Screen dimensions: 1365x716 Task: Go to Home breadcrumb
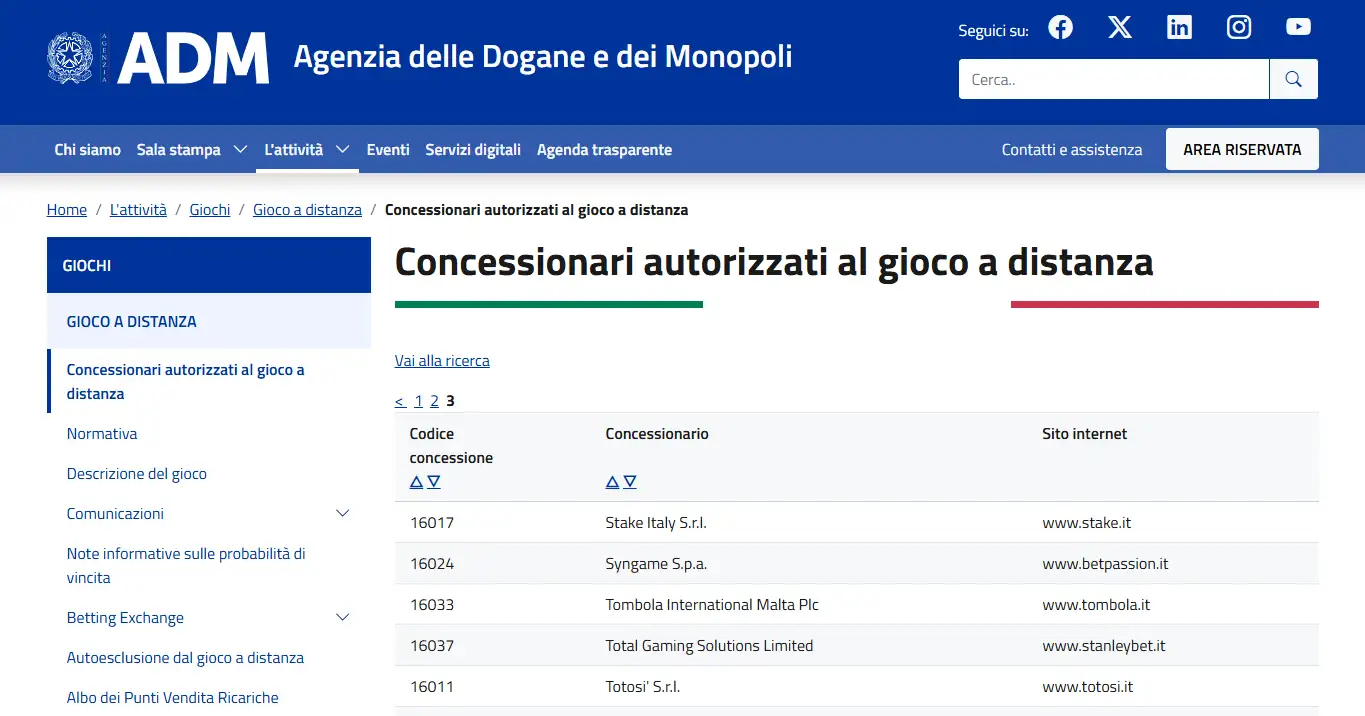67,210
